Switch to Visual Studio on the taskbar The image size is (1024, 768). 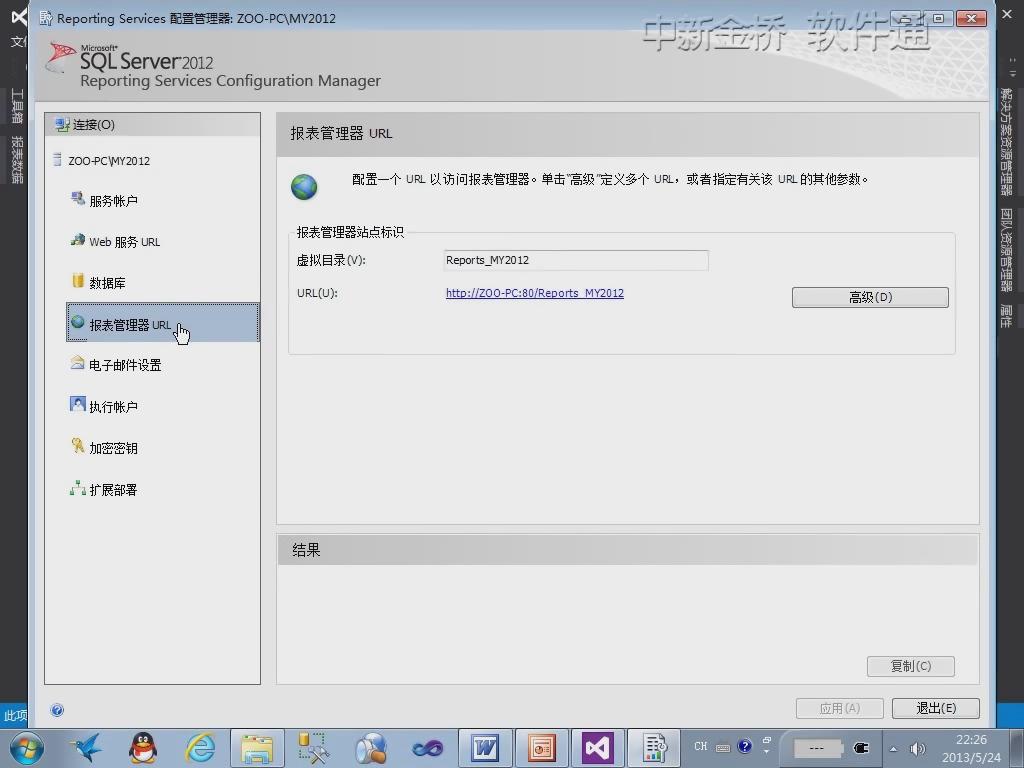[598, 748]
